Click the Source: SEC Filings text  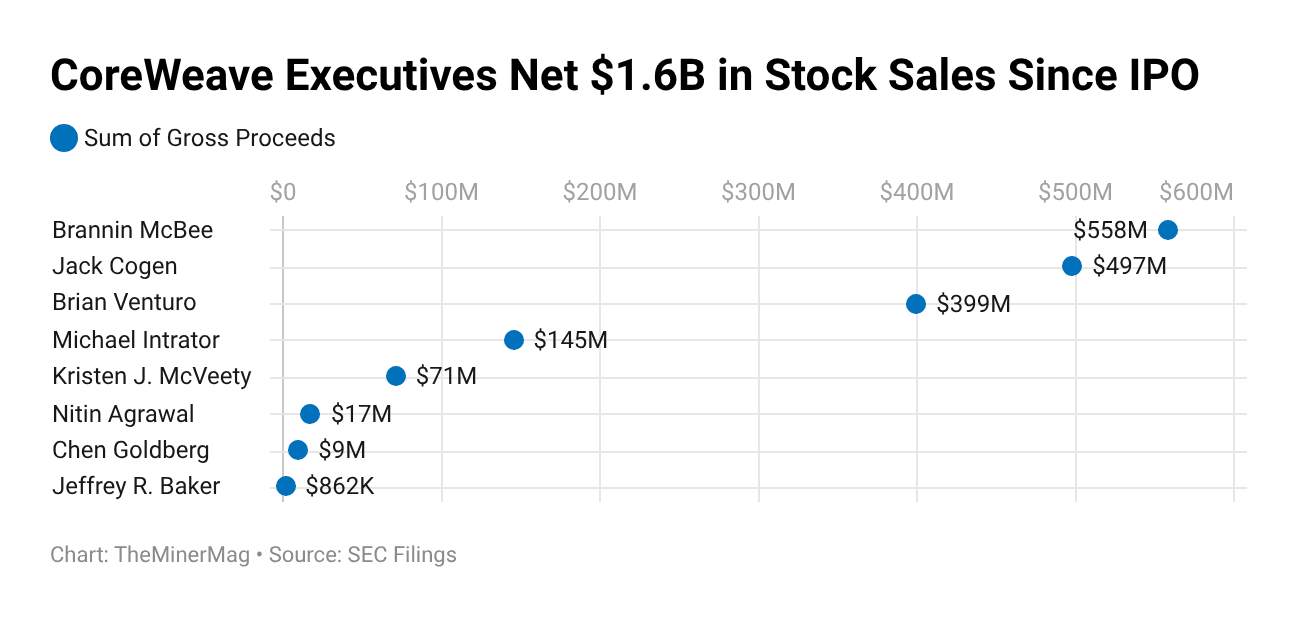point(363,554)
